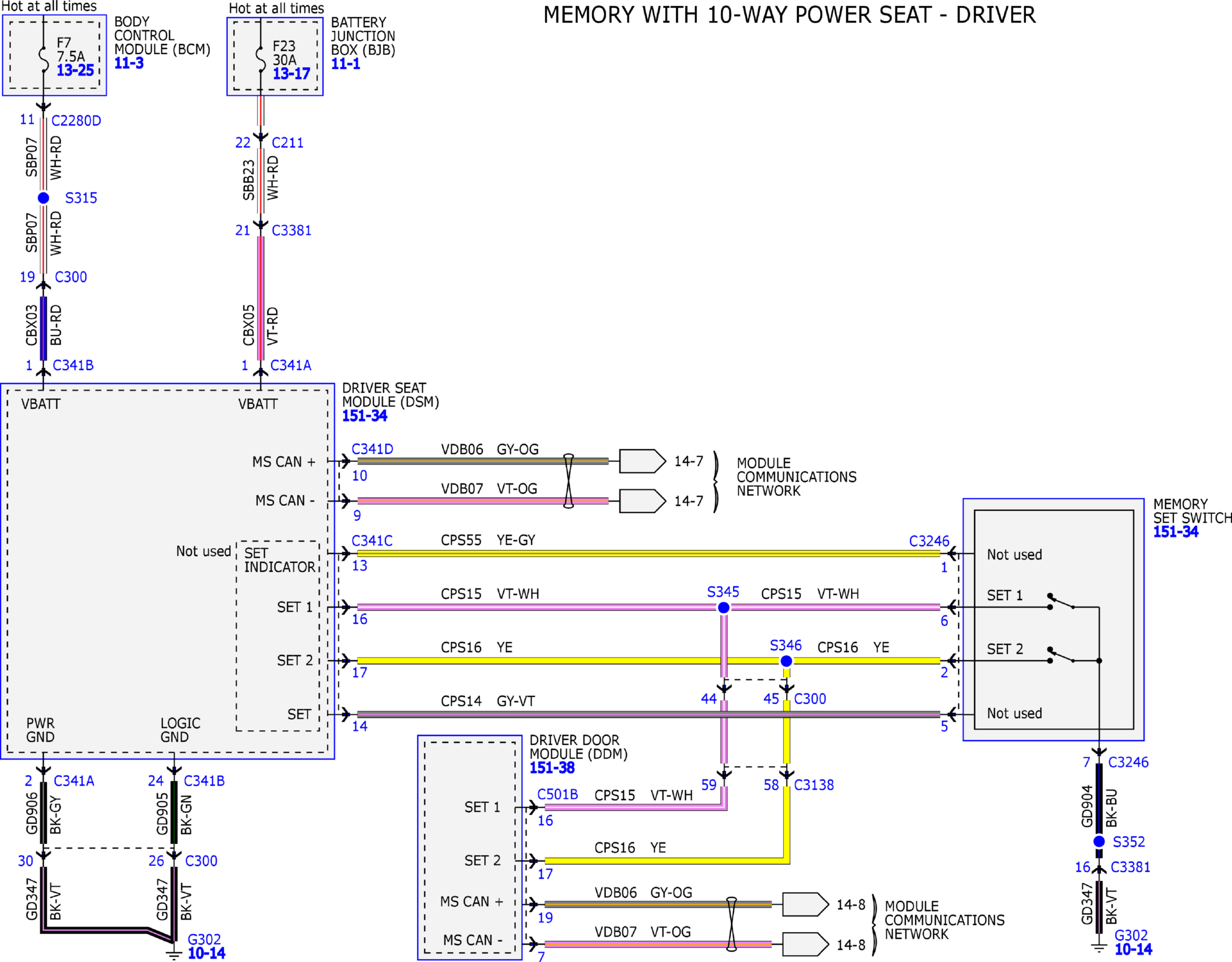Open the 11-1 Battery Junction Box reference
Viewport: 1232px width, 962px height.
pyautogui.click(x=345, y=64)
